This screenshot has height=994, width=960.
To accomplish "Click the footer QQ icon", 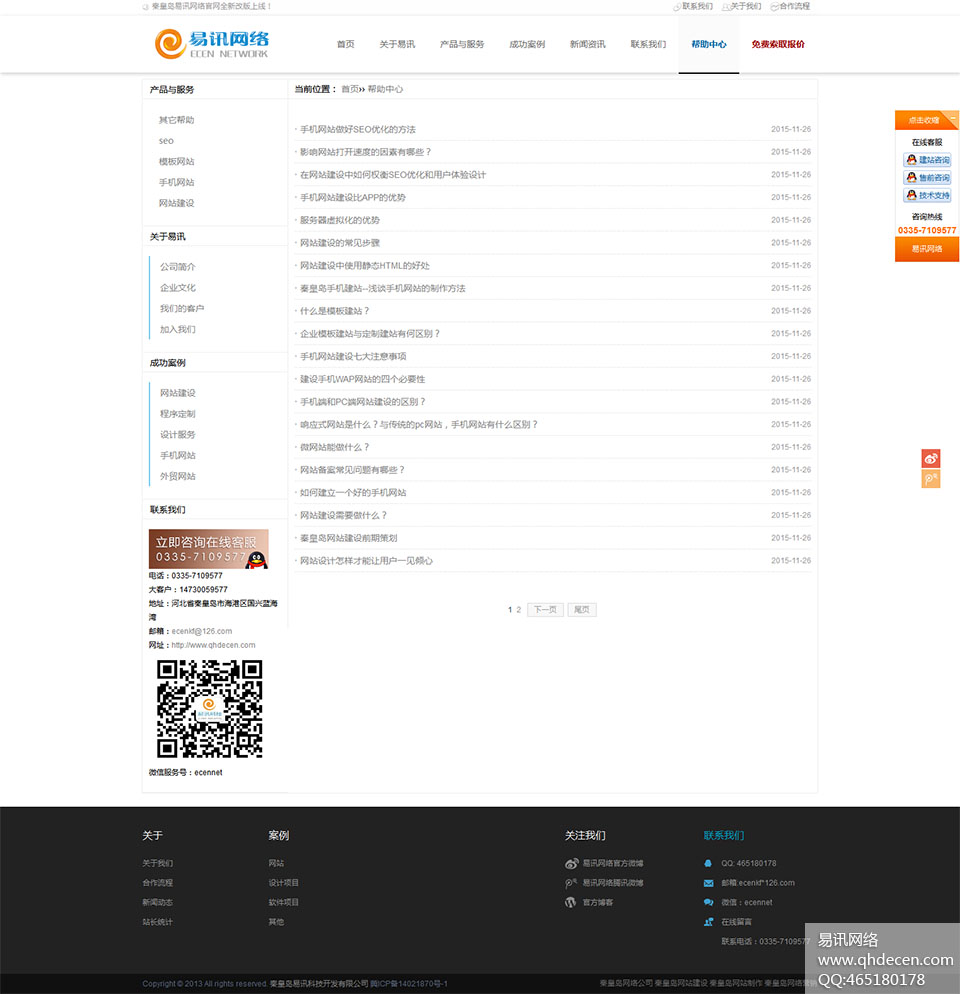I will click(708, 863).
